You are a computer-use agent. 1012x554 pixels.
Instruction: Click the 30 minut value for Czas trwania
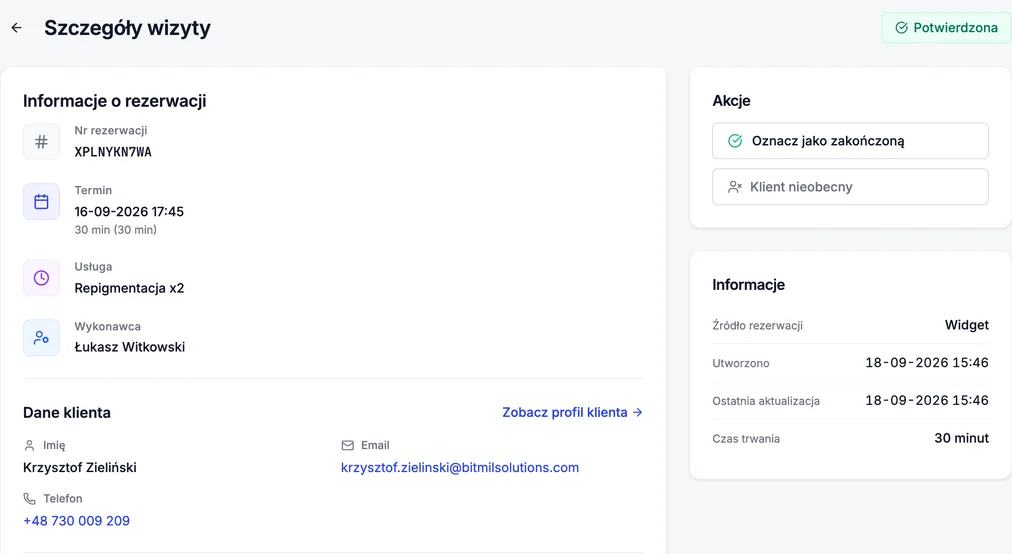tap(961, 438)
